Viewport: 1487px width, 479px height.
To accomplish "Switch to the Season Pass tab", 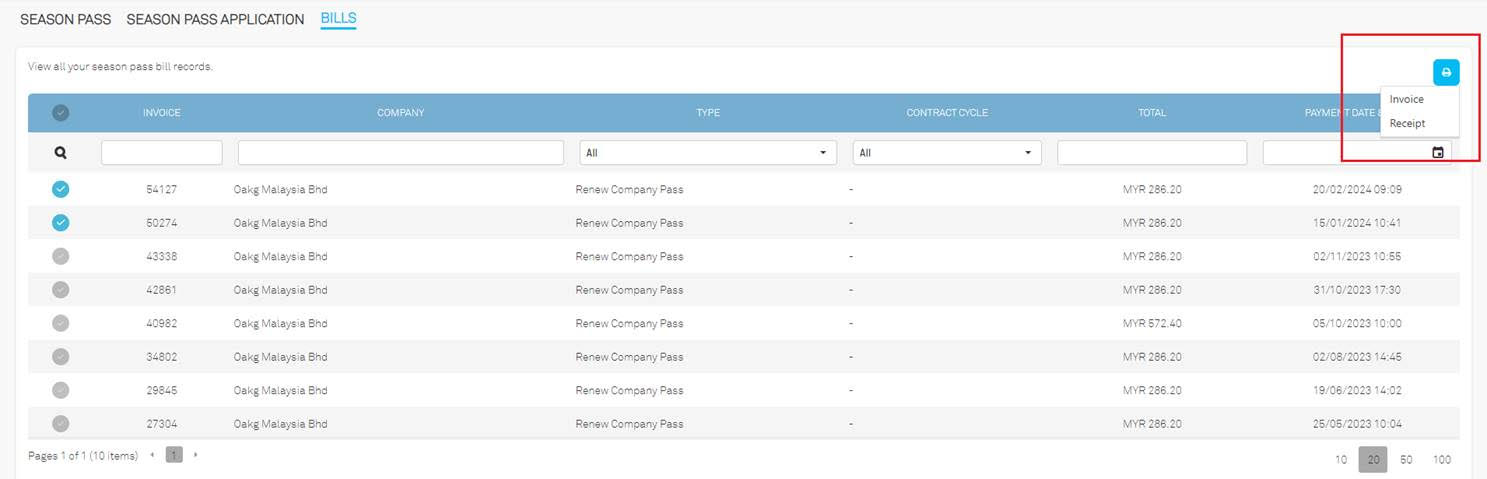I will pyautogui.click(x=65, y=19).
